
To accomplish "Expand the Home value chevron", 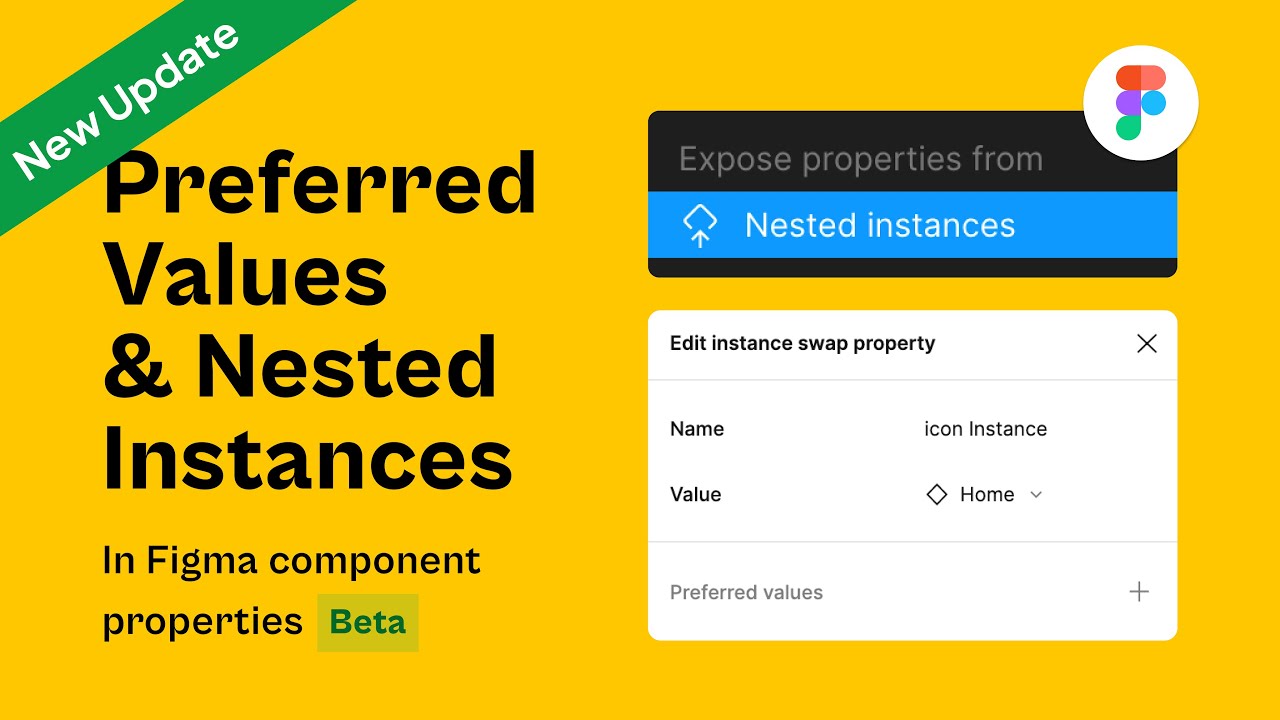I will point(1036,495).
